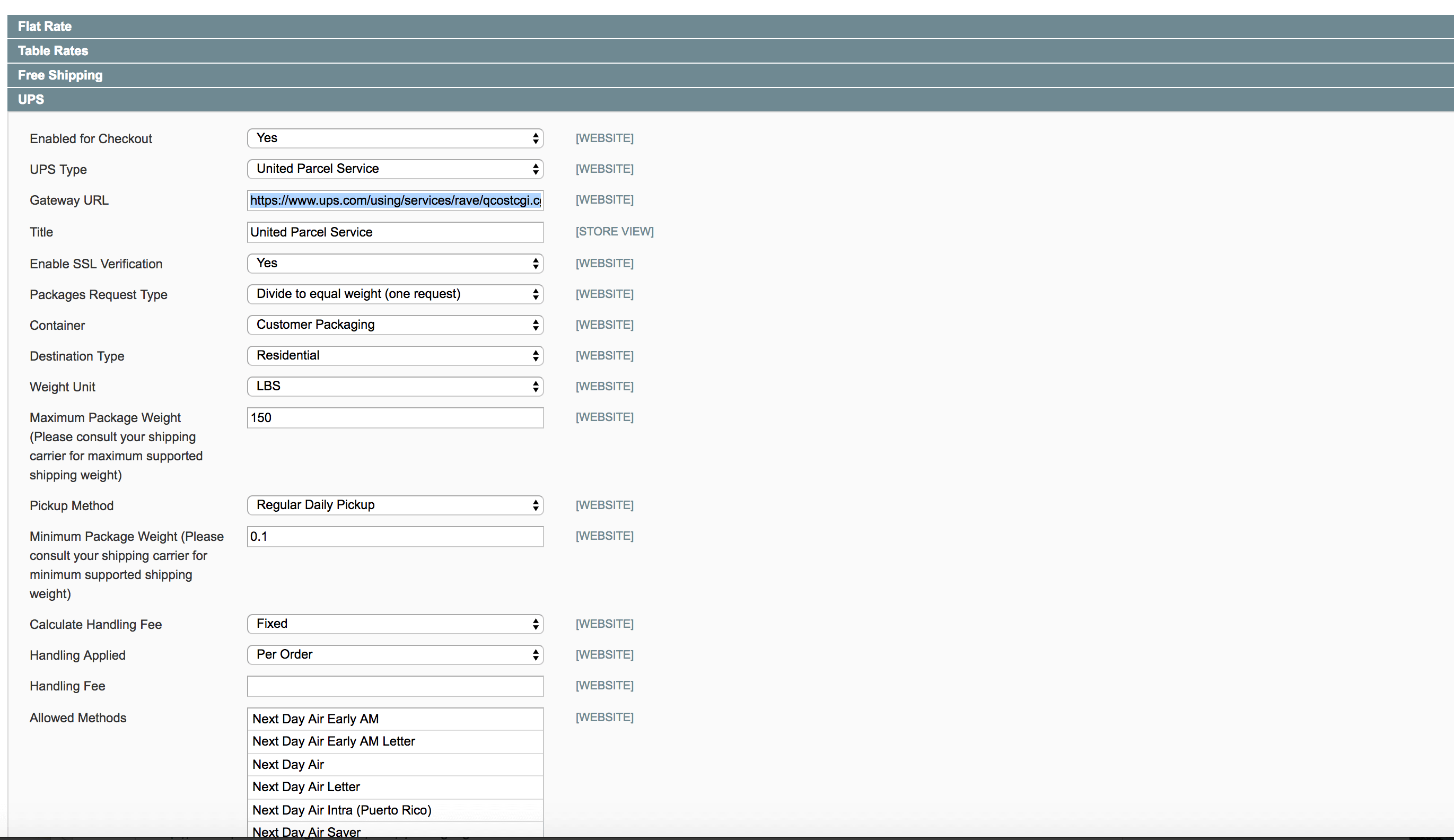
Task: Click the Maximum Package Weight field
Action: point(395,418)
